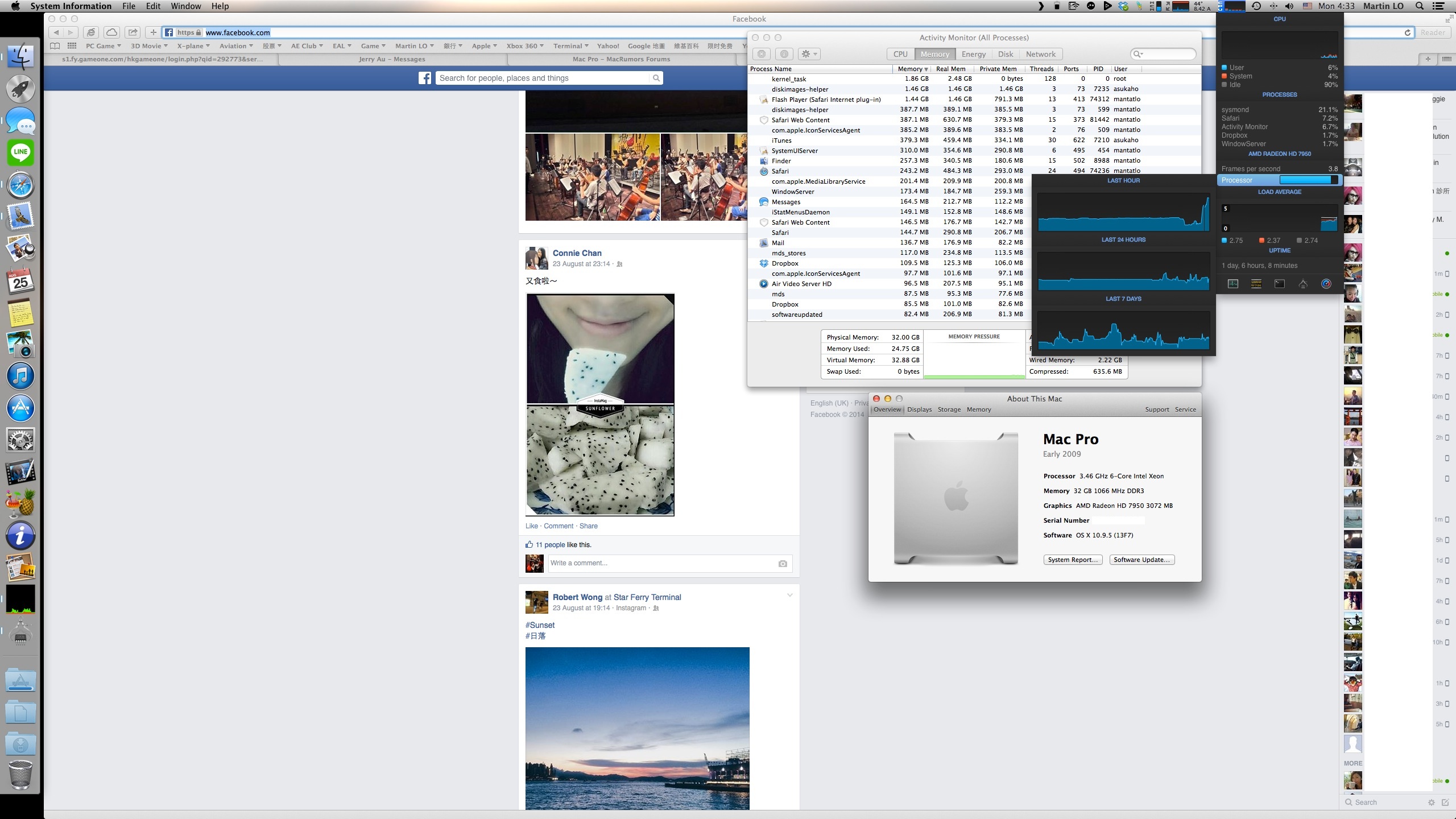Viewport: 1456px width, 819px height.
Task: Open Finder from the Dock
Action: [x=20, y=56]
